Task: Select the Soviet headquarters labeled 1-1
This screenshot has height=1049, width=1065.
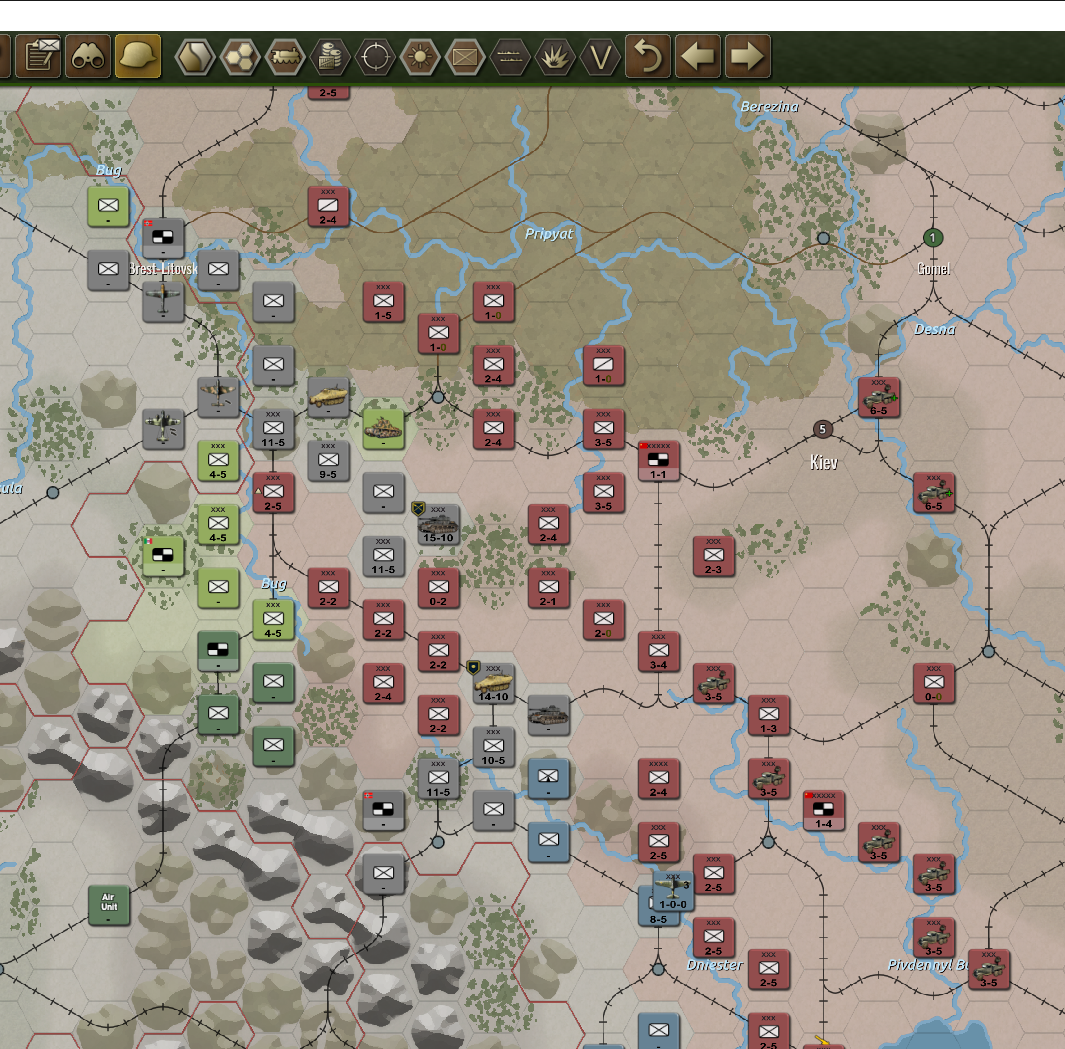Action: tap(658, 460)
